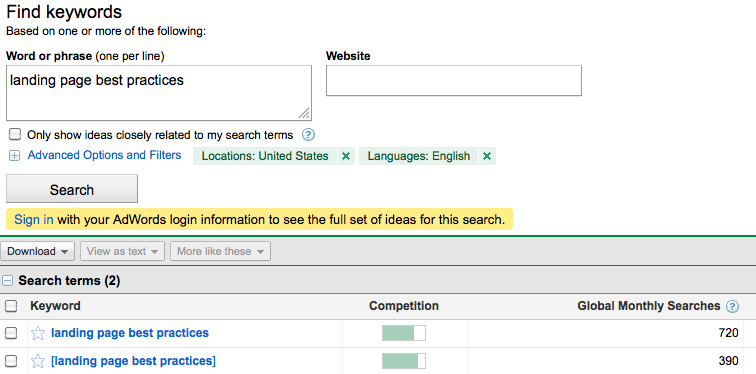Click help icon next to Global Monthly Searches

pos(732,307)
